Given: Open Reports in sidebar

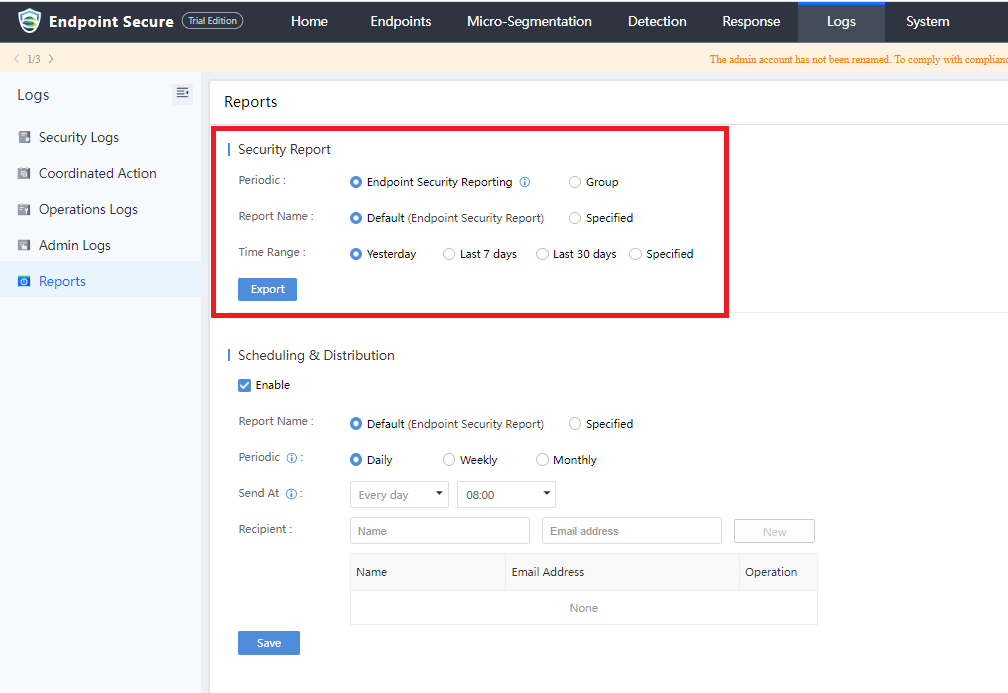Looking at the screenshot, I should pyautogui.click(x=101, y=281).
